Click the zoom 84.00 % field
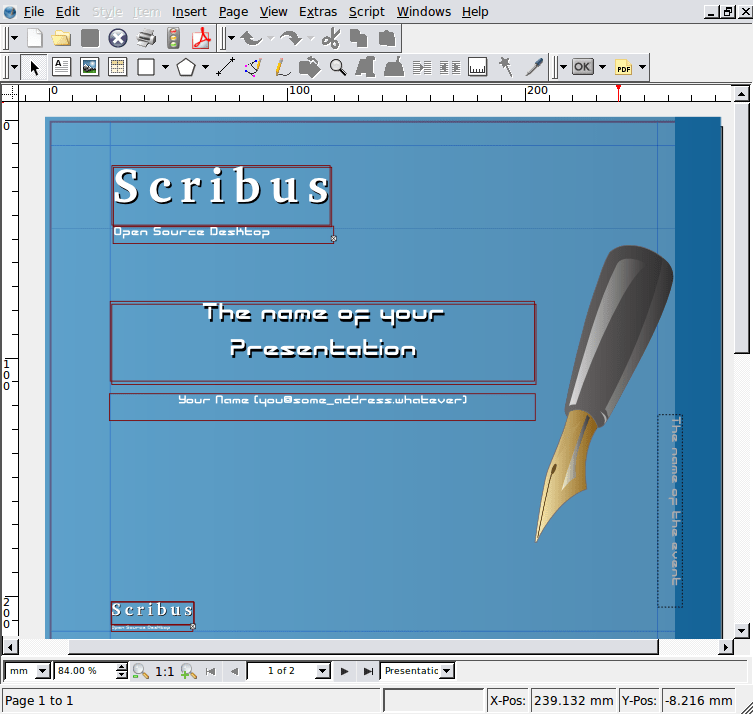 85,671
